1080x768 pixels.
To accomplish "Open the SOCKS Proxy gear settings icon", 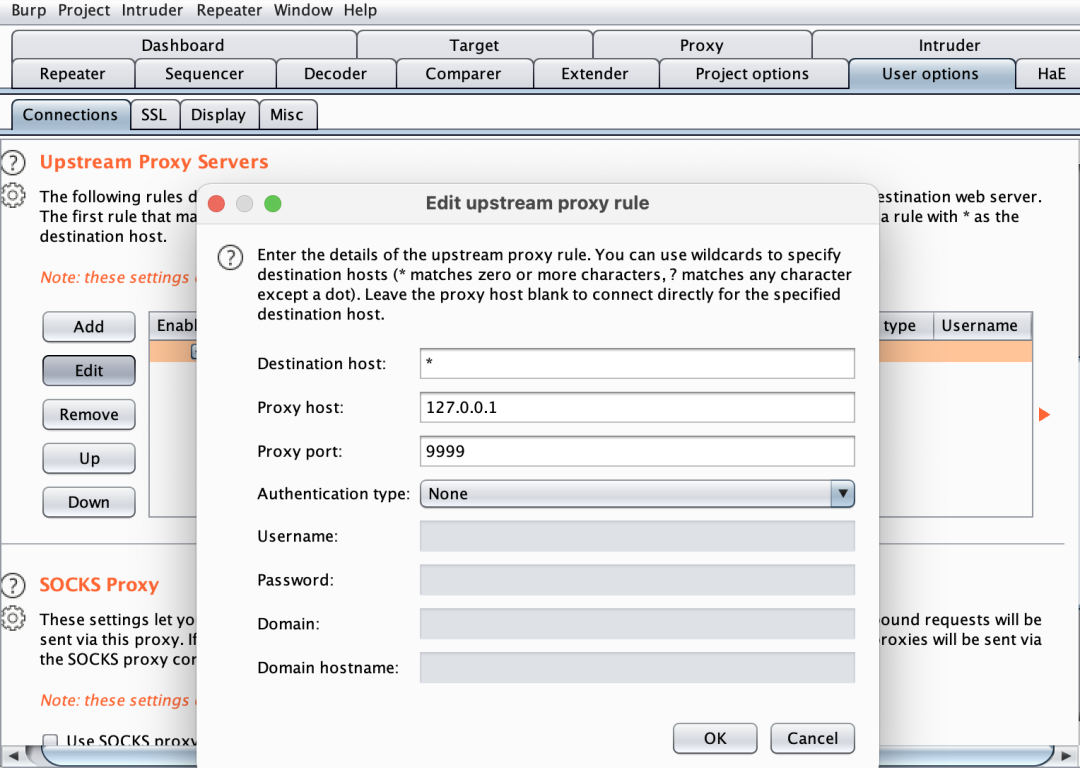I will (13, 618).
